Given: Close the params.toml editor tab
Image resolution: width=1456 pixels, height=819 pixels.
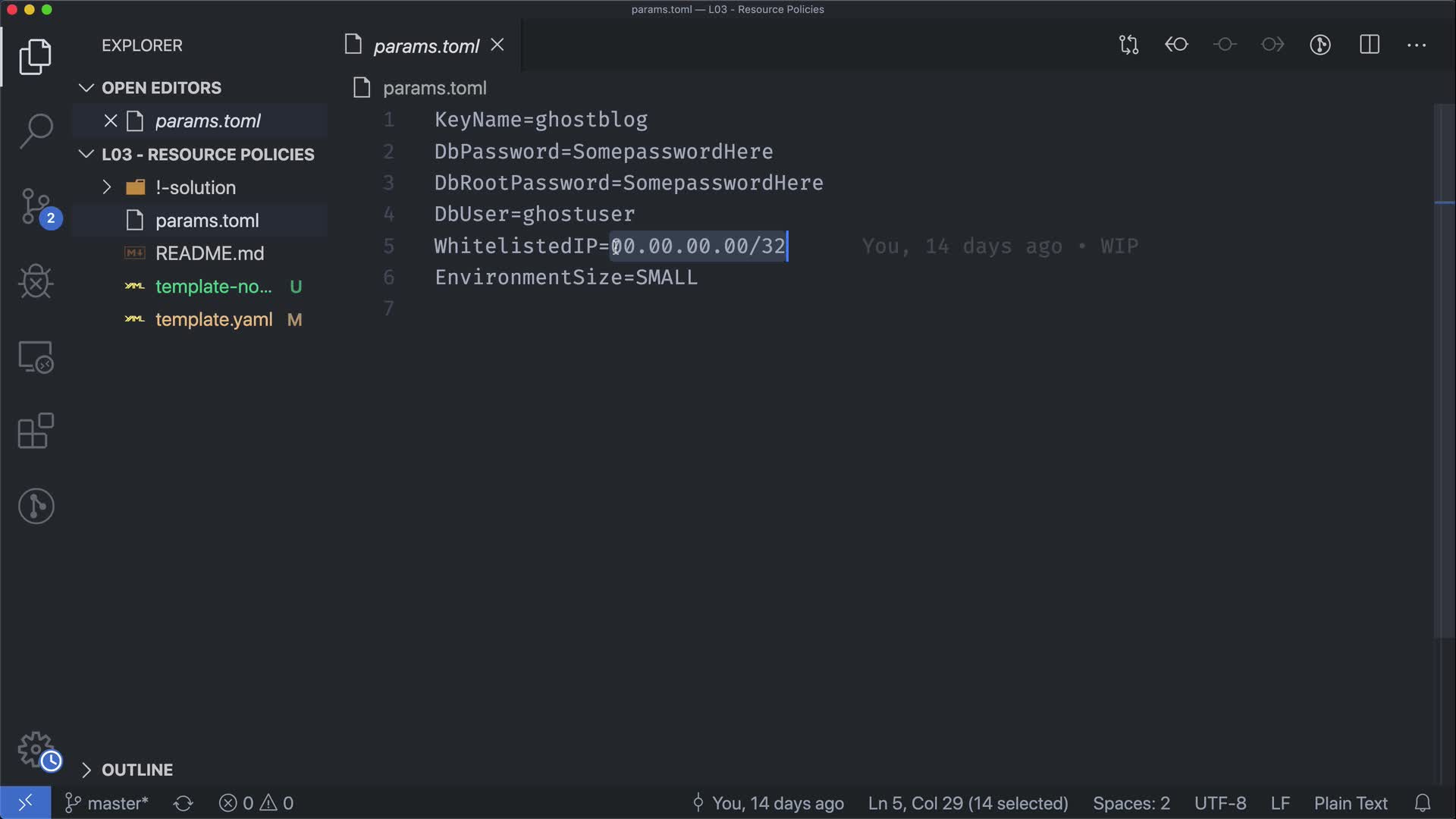Looking at the screenshot, I should point(497,45).
